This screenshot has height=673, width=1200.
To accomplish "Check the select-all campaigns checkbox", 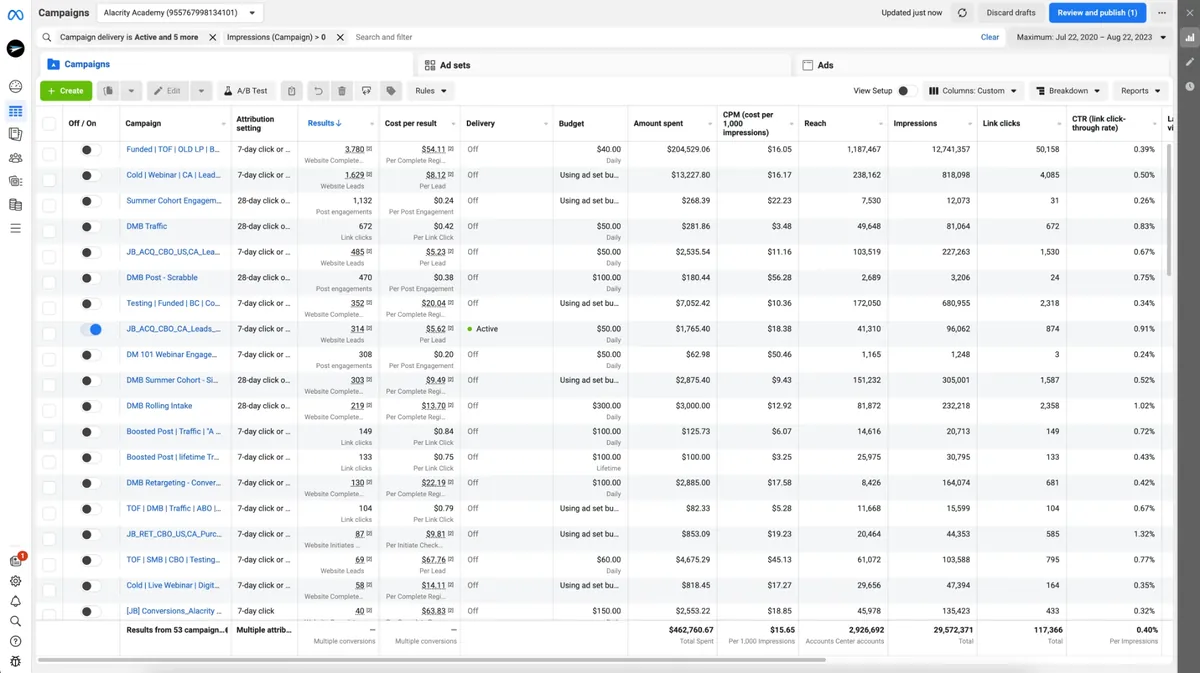I will coord(49,124).
